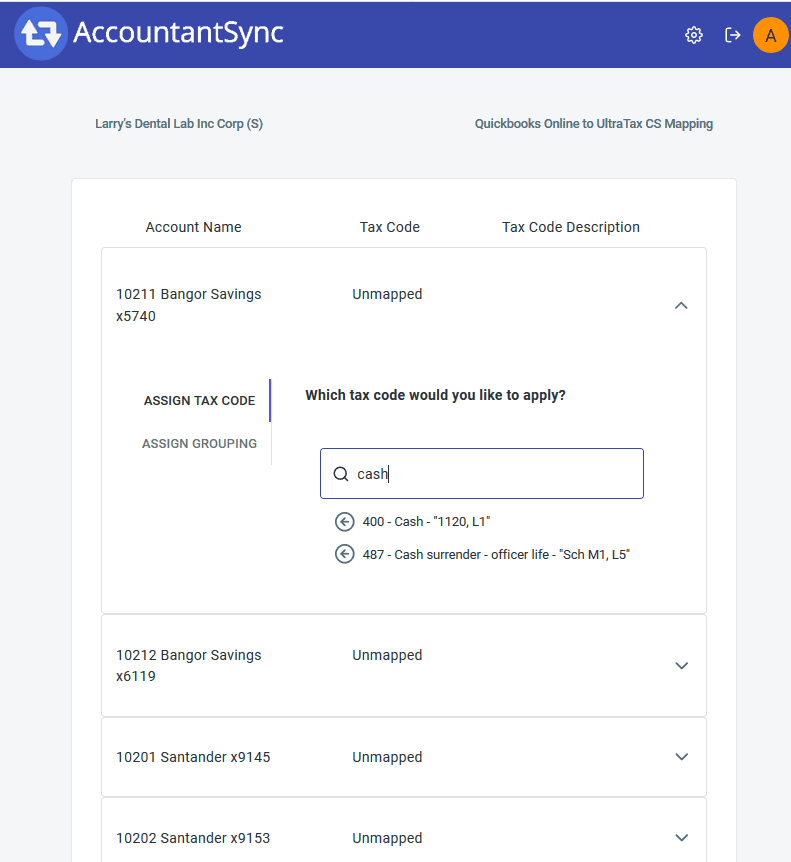The width and height of the screenshot is (791, 862).
Task: Click the circular arrow icon beside code 400 Cash
Action: click(345, 521)
